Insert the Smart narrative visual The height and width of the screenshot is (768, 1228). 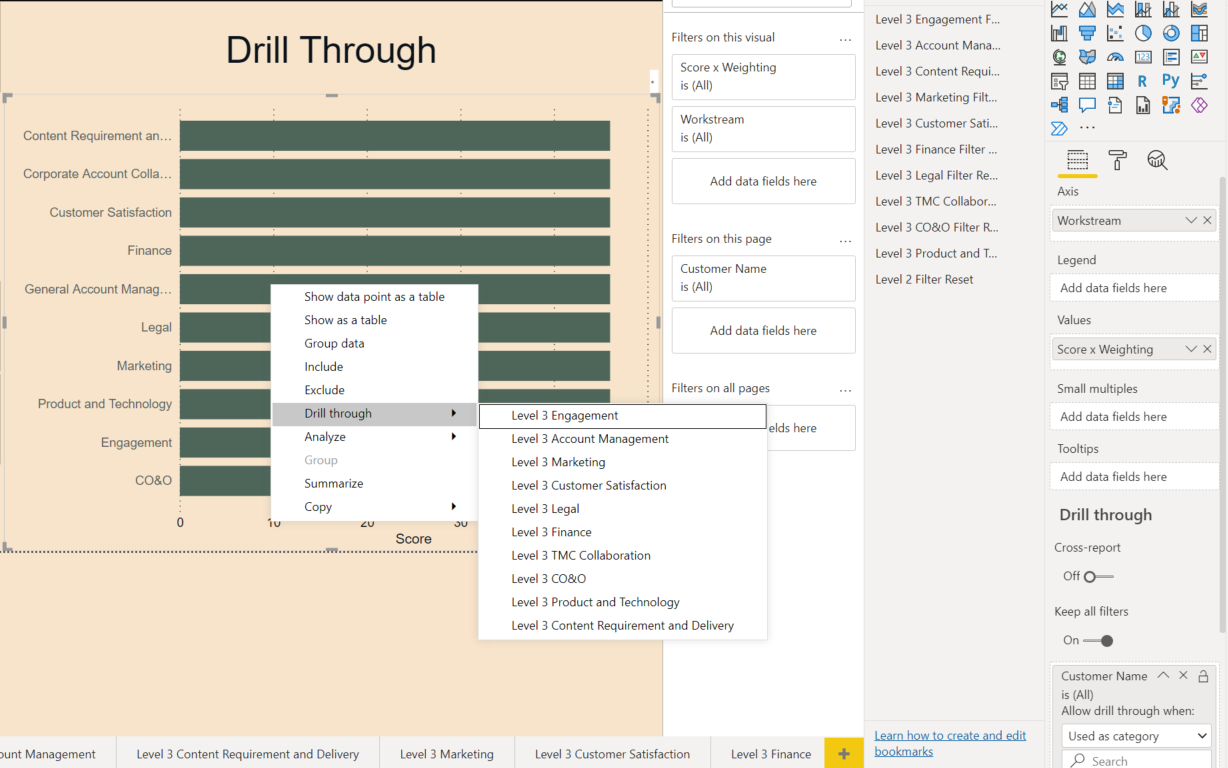point(1115,105)
